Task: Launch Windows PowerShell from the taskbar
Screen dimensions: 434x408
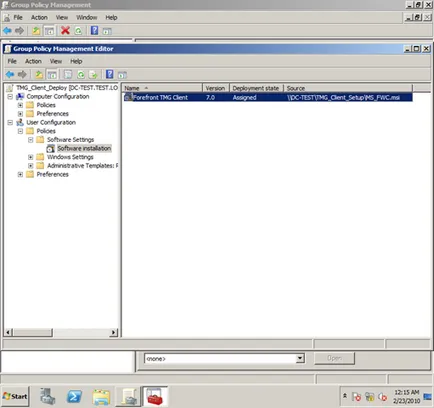Action: click(74, 397)
